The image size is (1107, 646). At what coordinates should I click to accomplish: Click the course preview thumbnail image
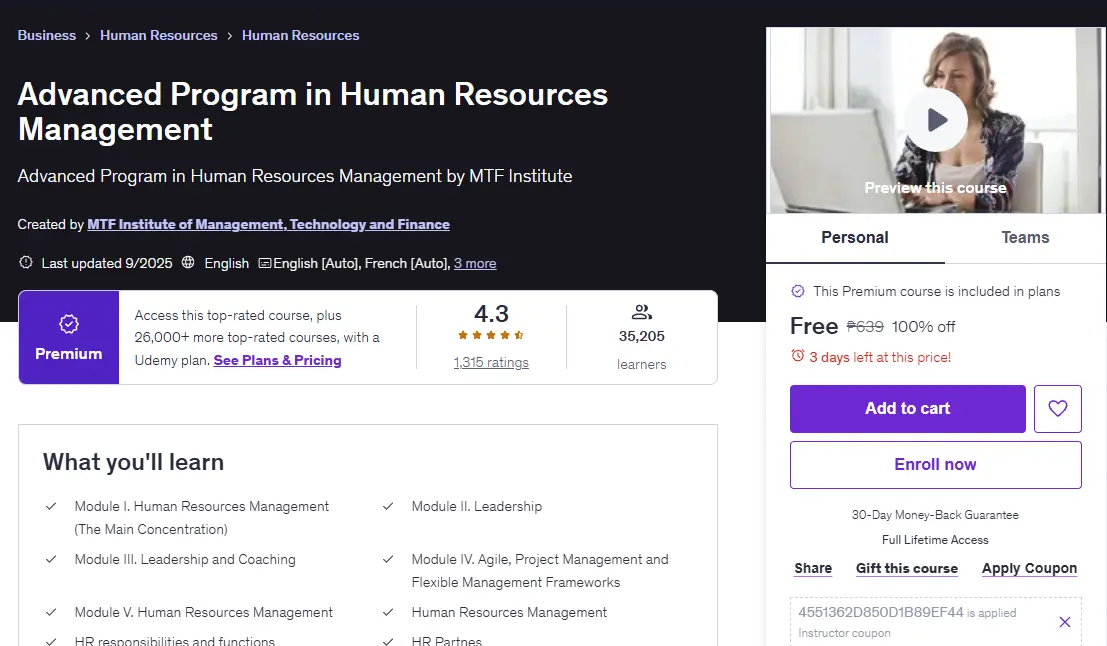tap(935, 120)
